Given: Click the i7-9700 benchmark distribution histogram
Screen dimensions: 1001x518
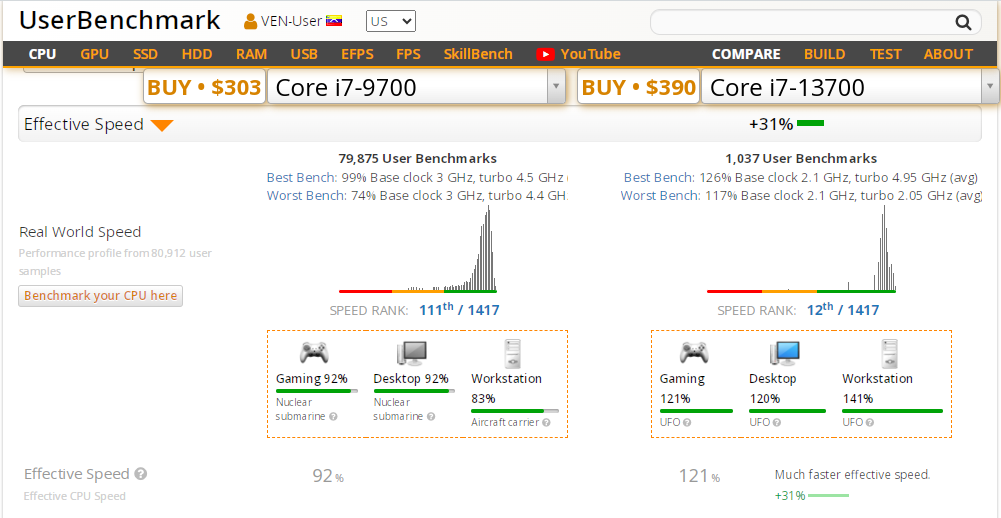Looking at the screenshot, I should (418, 249).
